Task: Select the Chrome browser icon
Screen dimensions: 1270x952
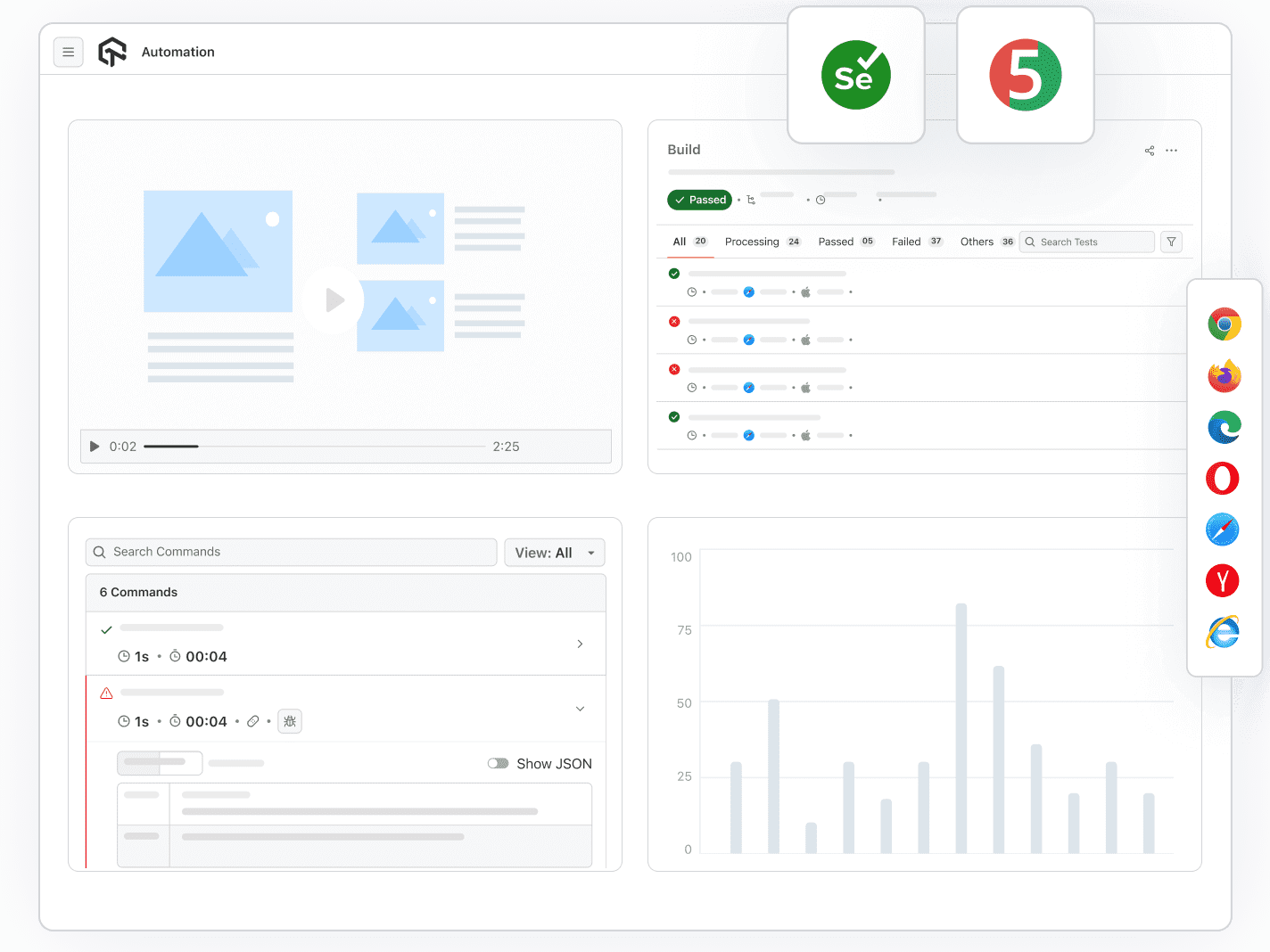Action: 1224,324
